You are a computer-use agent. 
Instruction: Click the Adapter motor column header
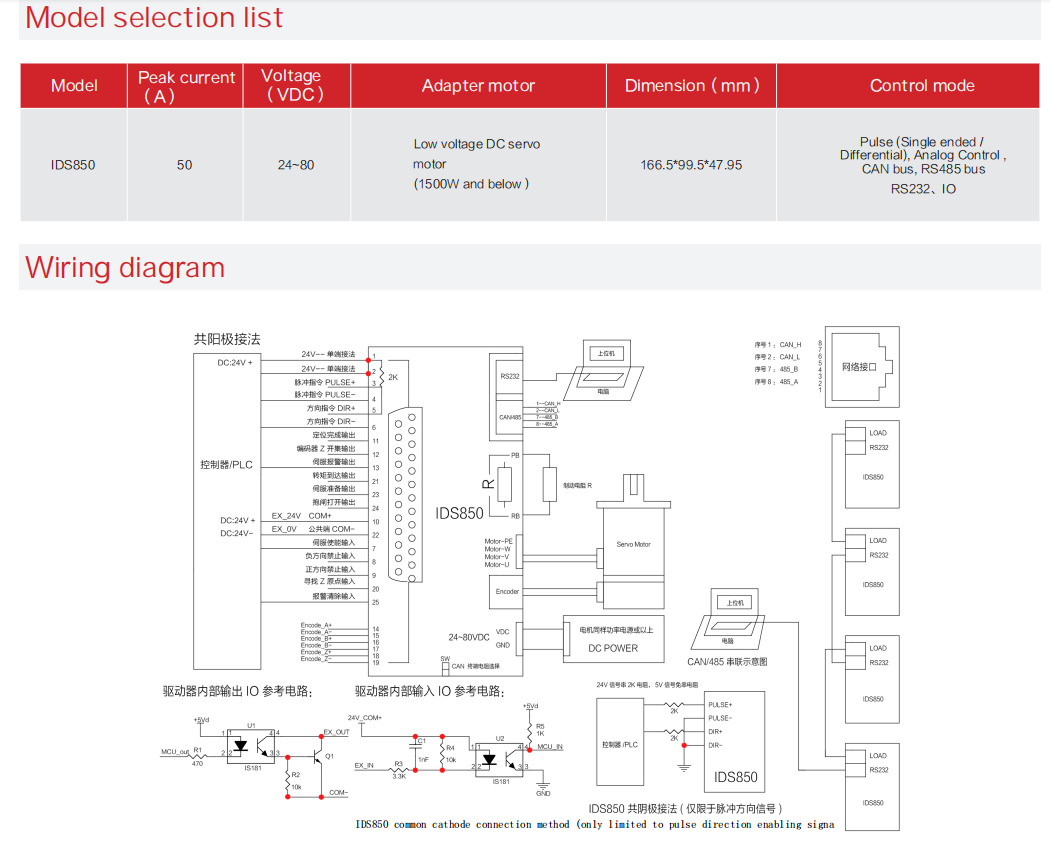[x=478, y=86]
